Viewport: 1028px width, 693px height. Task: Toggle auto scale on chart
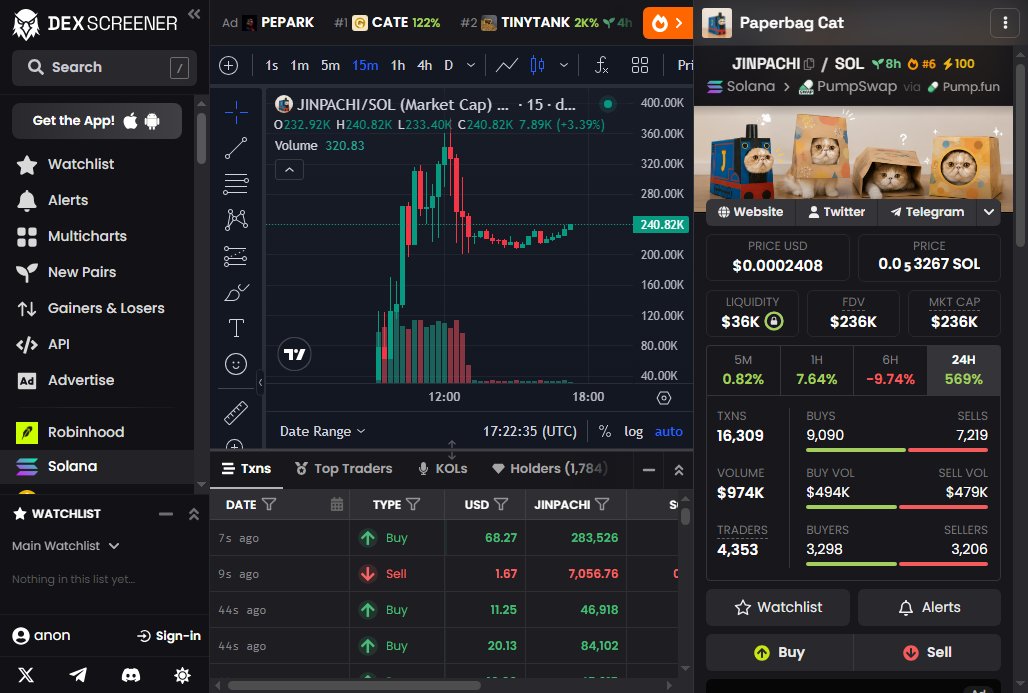click(669, 431)
